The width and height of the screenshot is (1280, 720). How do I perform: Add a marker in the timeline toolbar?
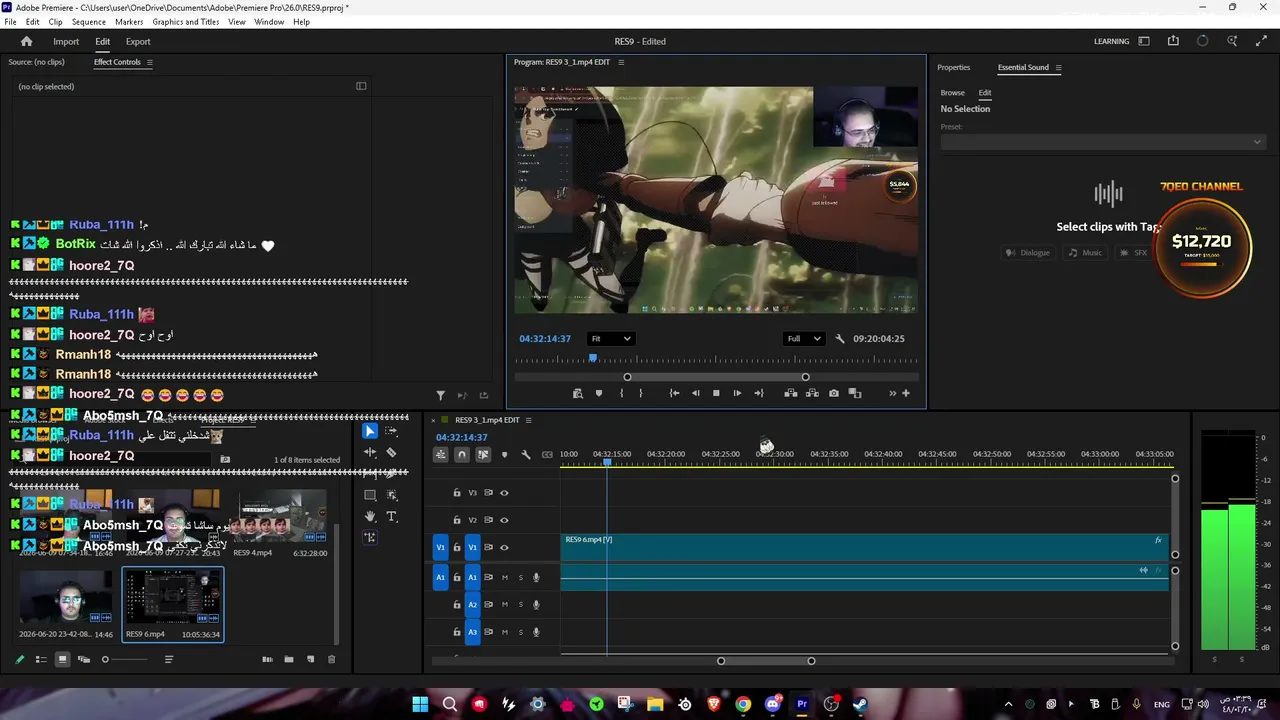pos(504,455)
